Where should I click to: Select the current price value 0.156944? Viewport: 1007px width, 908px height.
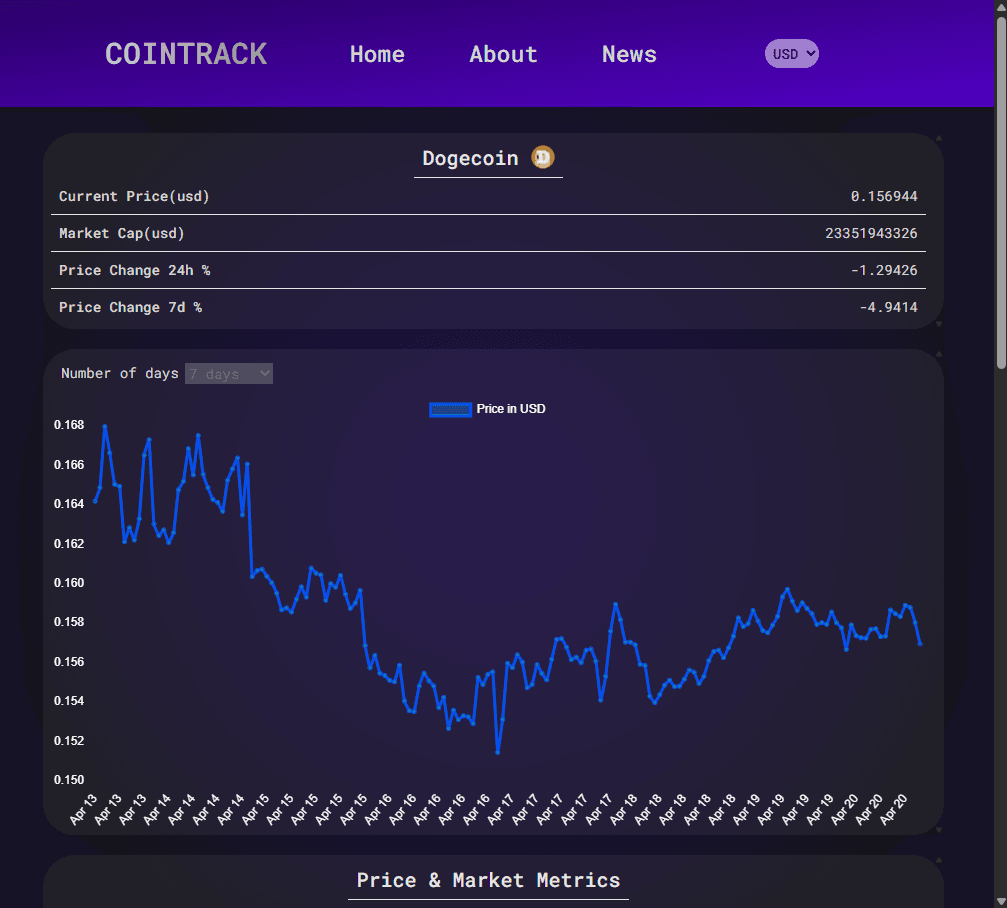[884, 196]
